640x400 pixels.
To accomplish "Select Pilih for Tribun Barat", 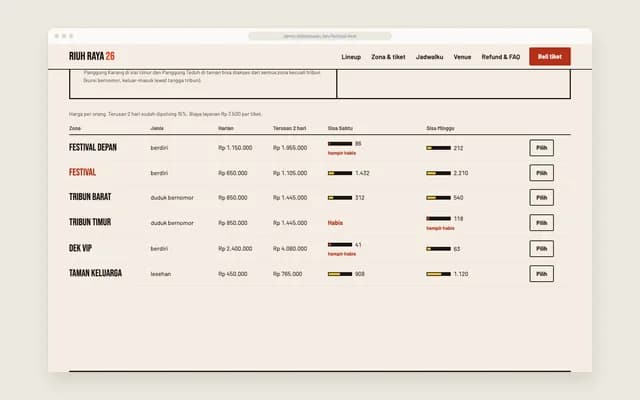I will (x=542, y=198).
